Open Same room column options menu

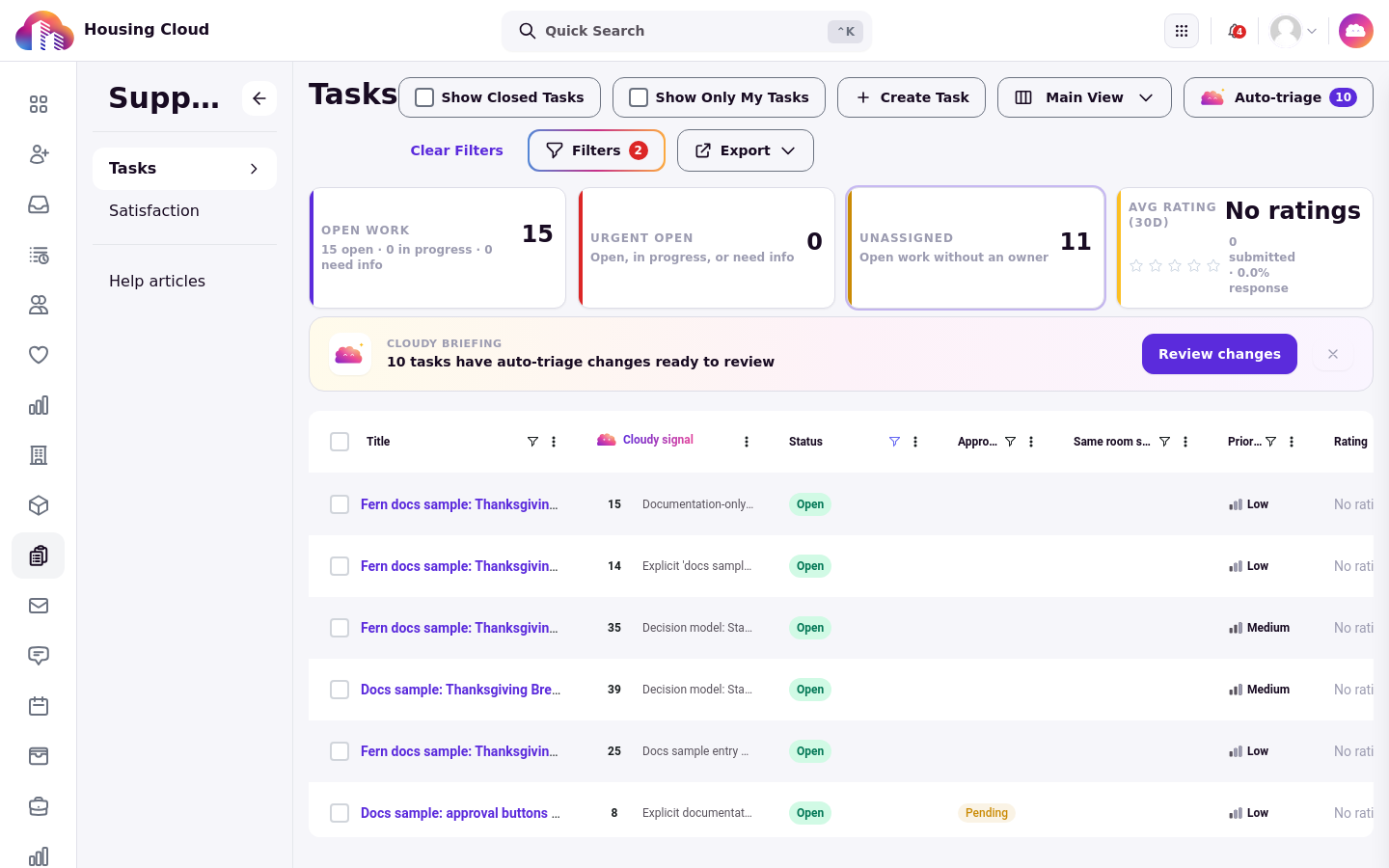(x=1185, y=442)
